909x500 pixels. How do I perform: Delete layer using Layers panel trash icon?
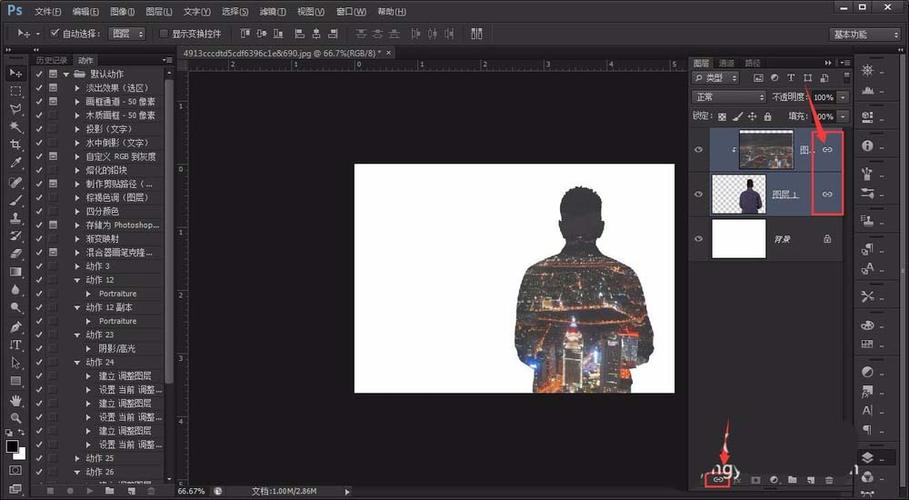(829, 480)
